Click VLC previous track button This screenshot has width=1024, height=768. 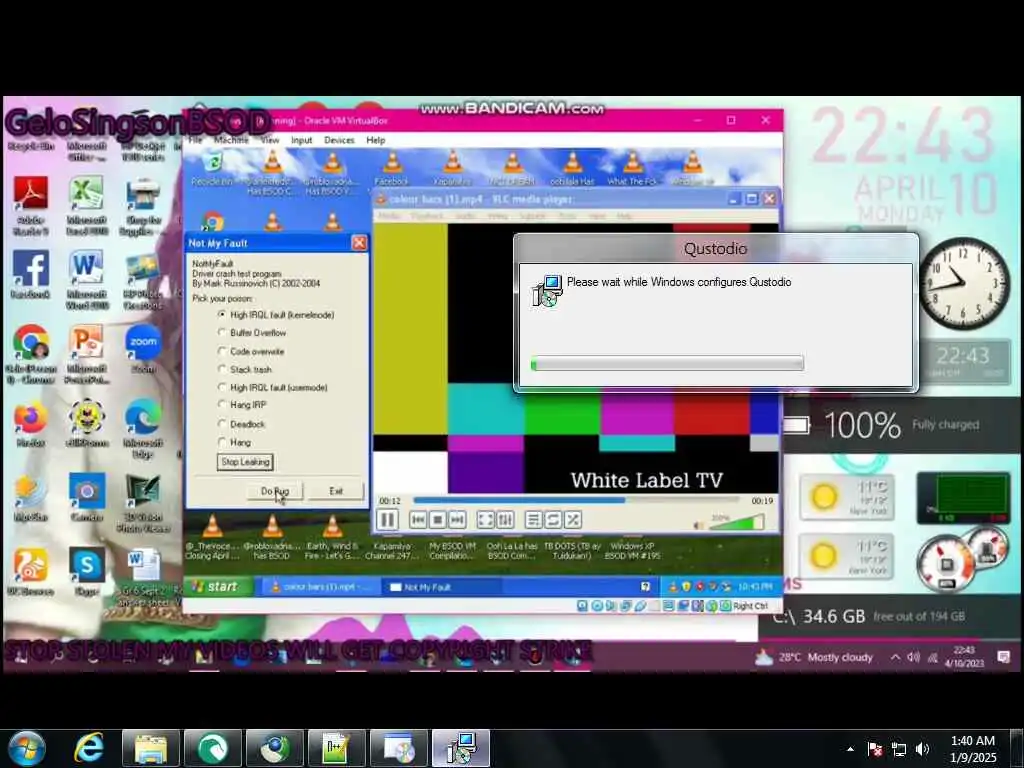click(x=418, y=520)
